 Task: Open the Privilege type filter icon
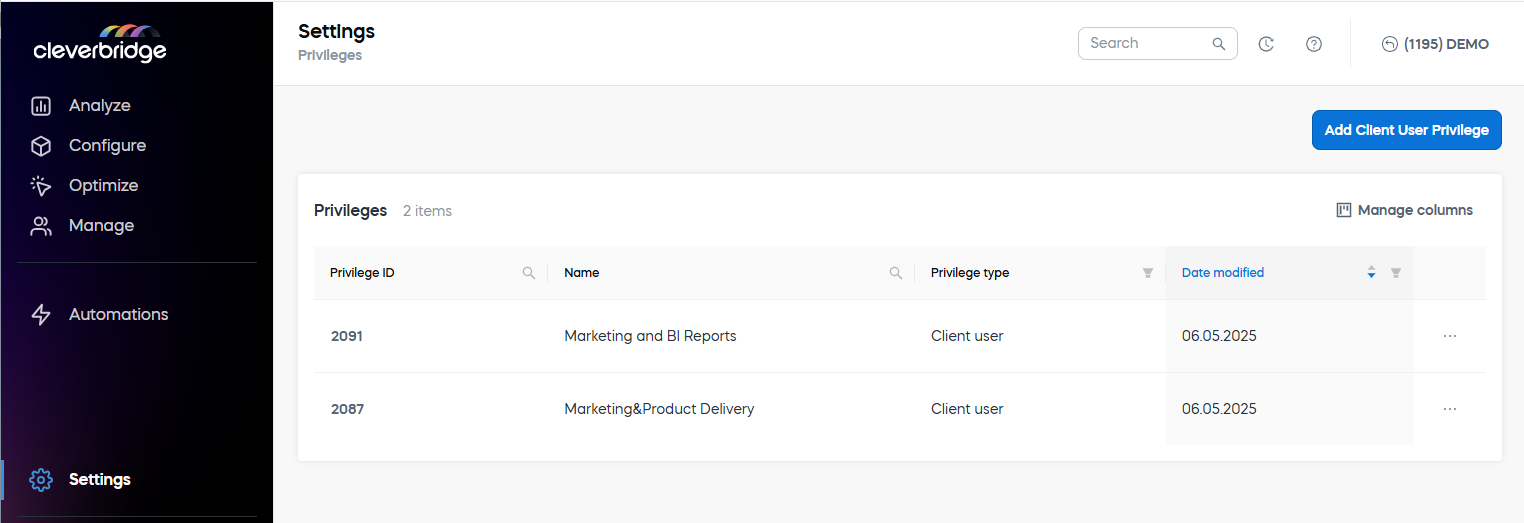(x=1148, y=273)
